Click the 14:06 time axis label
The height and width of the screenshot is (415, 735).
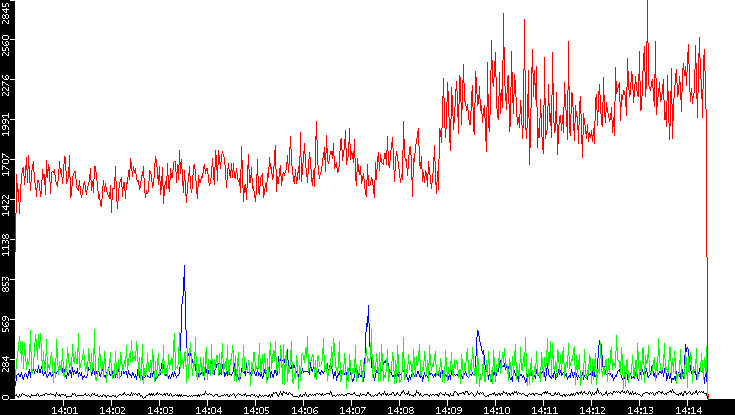click(x=304, y=410)
